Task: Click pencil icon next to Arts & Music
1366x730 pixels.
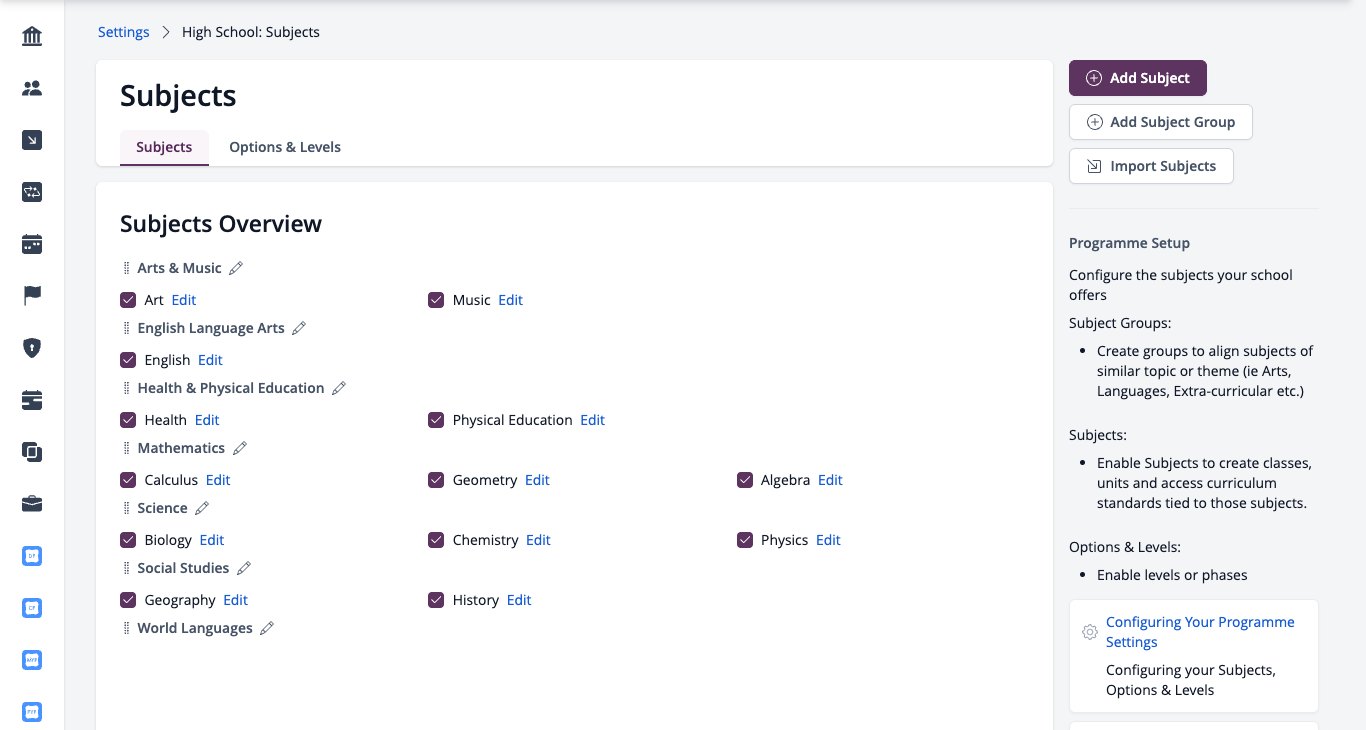Action: pos(236,268)
